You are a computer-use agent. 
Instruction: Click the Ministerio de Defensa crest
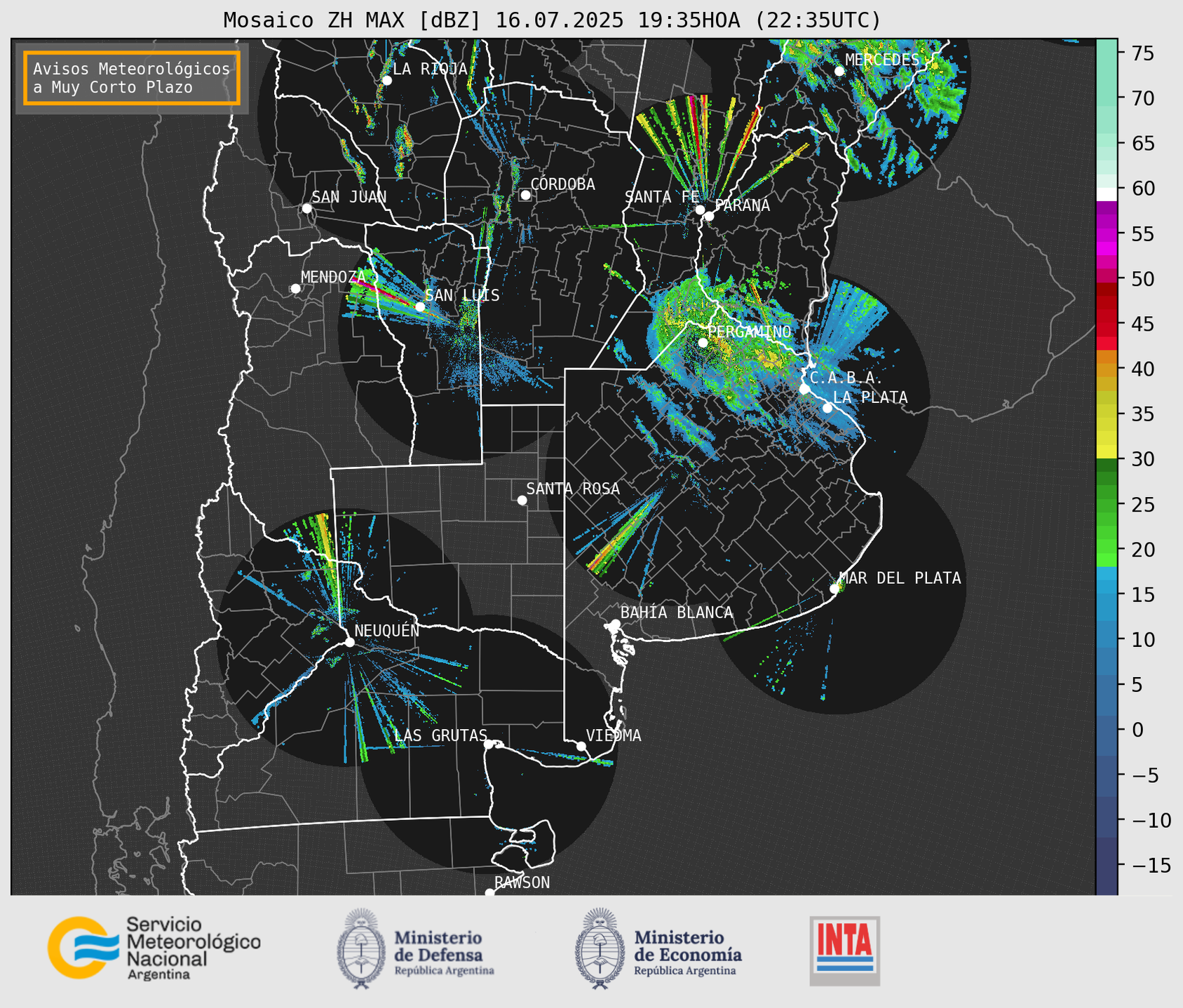[361, 948]
